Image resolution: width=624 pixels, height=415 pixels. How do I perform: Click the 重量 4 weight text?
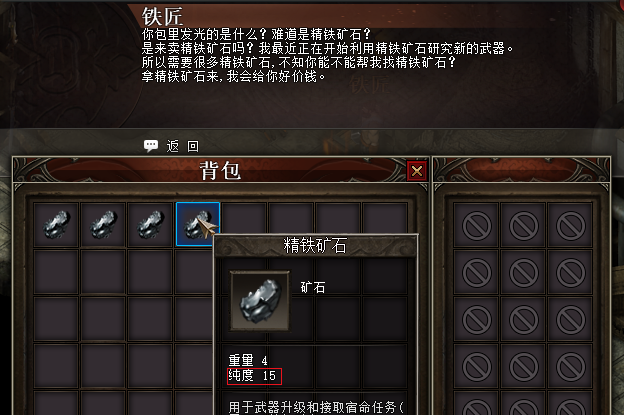[248, 360]
